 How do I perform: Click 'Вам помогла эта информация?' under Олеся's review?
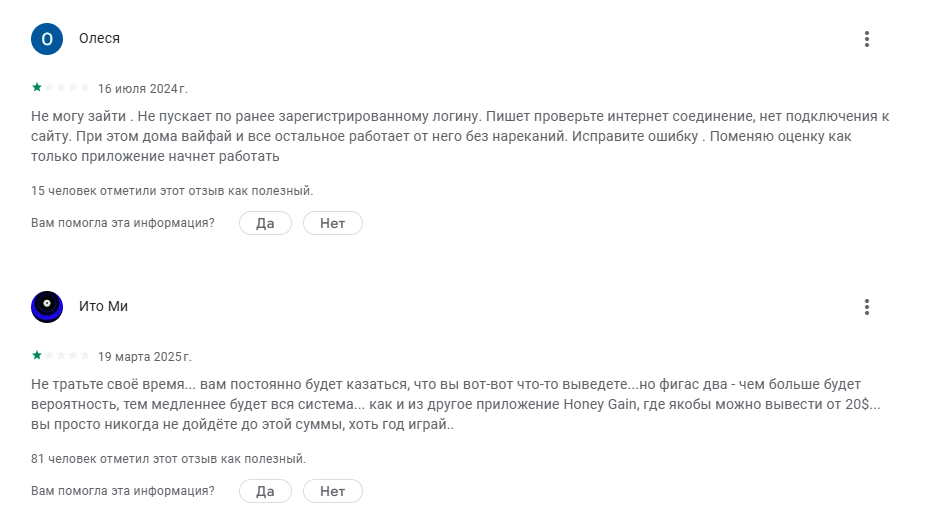click(x=123, y=223)
